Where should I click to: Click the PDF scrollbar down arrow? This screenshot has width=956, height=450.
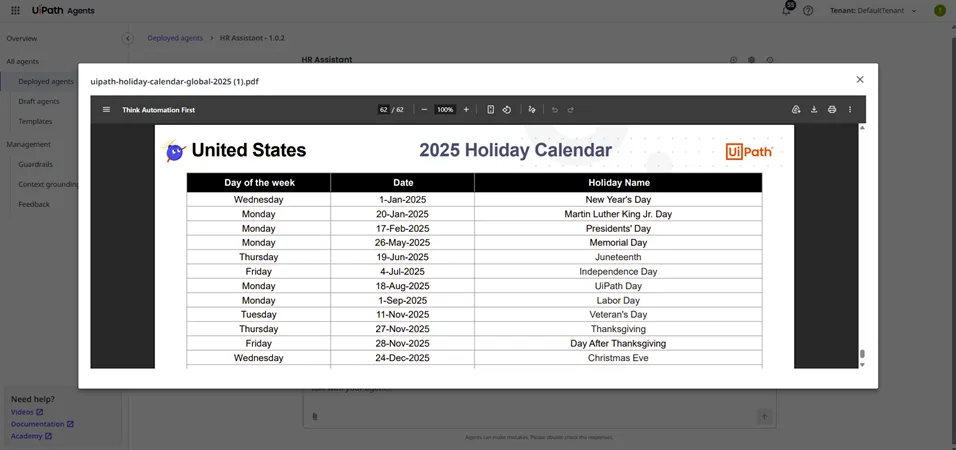(x=862, y=364)
